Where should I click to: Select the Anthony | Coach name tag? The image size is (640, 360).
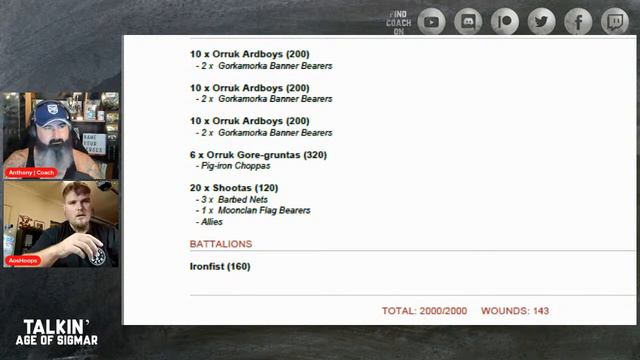pos(31,173)
